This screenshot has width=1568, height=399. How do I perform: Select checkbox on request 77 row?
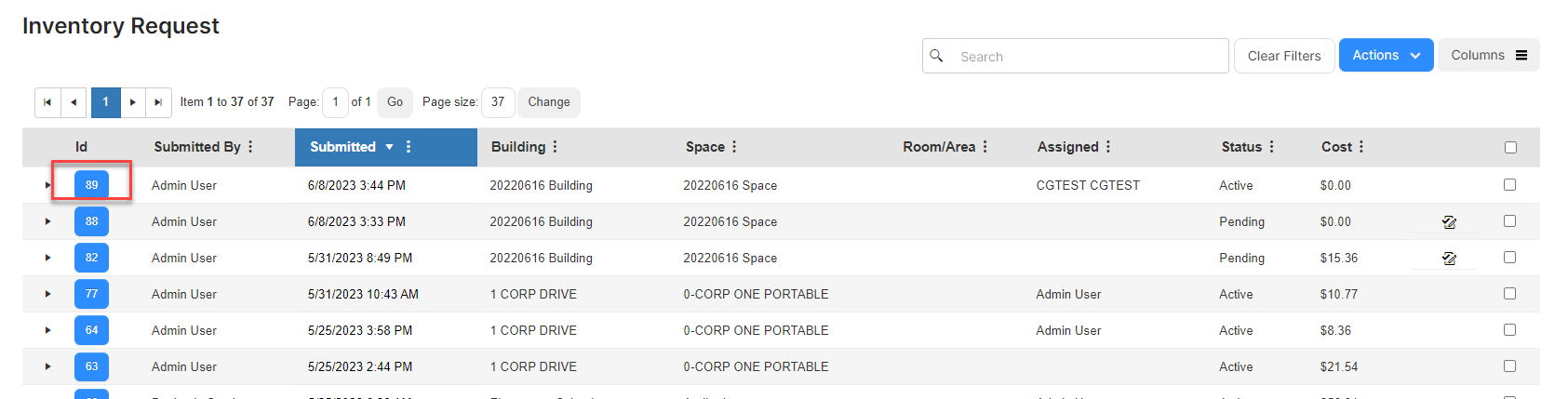(1509, 294)
